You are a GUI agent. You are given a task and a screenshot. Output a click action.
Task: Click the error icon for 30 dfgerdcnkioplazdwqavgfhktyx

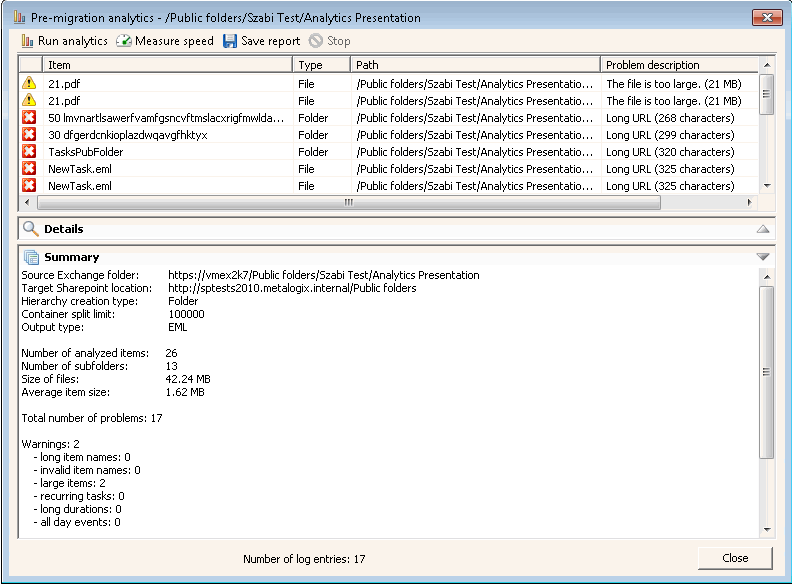pos(29,135)
